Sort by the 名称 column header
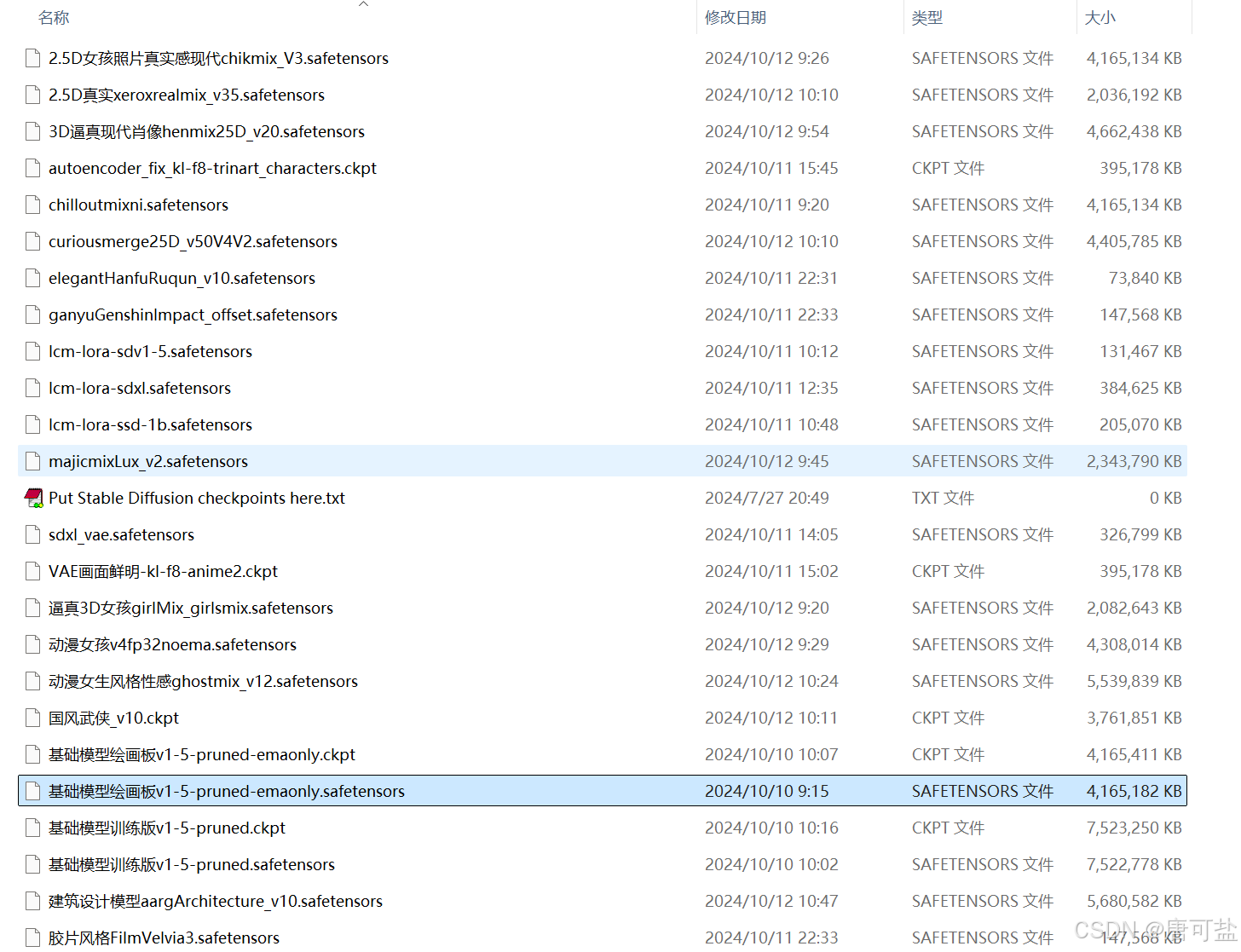This screenshot has height=952, width=1241. click(x=54, y=18)
